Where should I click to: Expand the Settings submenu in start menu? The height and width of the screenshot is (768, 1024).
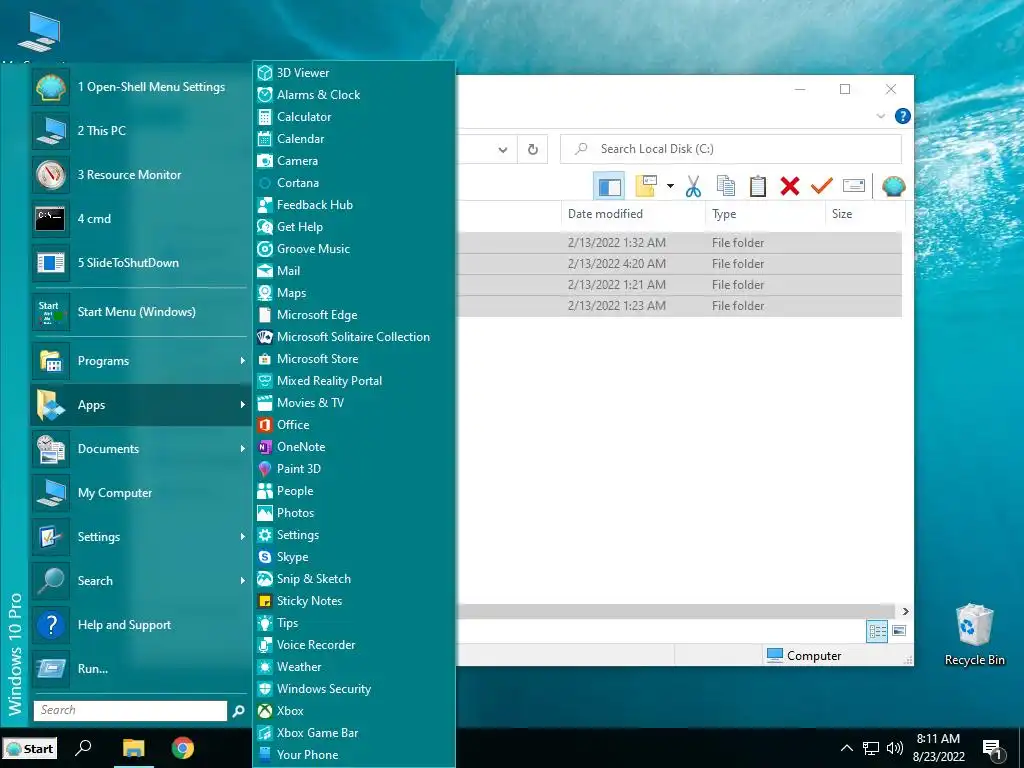click(x=139, y=537)
